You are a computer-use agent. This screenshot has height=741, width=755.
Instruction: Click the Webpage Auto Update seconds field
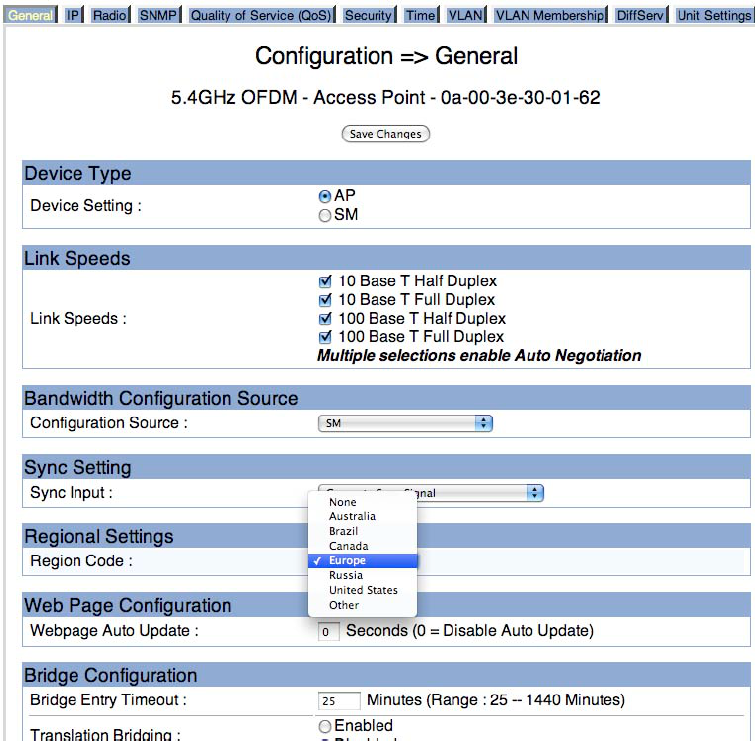pos(328,632)
